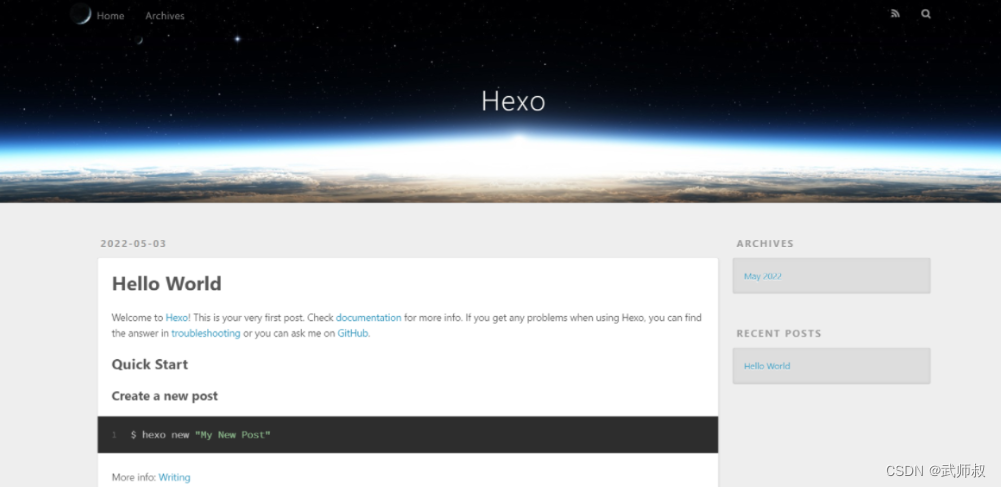Click the hexo new code line
1001x487 pixels.
point(200,435)
